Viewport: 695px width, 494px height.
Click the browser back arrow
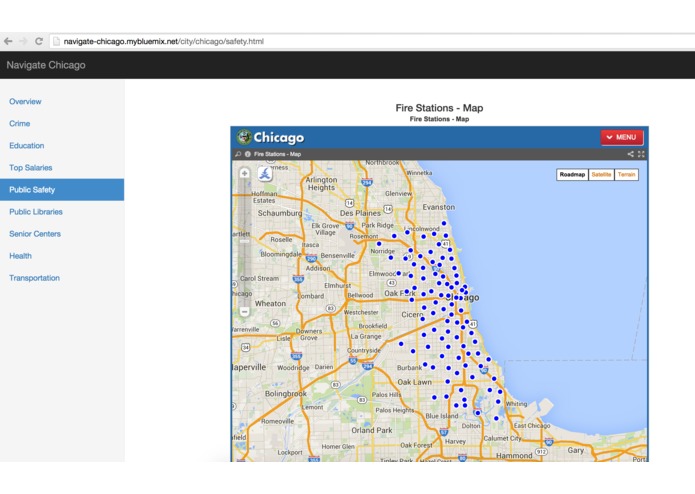(x=8, y=41)
